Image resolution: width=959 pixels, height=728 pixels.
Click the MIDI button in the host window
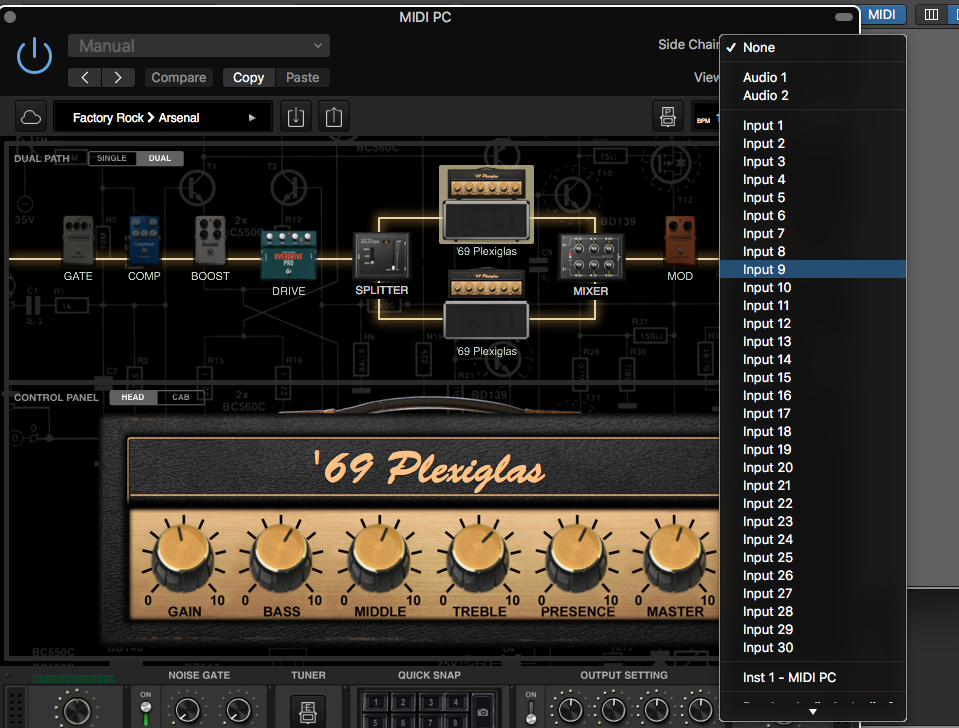click(x=881, y=15)
